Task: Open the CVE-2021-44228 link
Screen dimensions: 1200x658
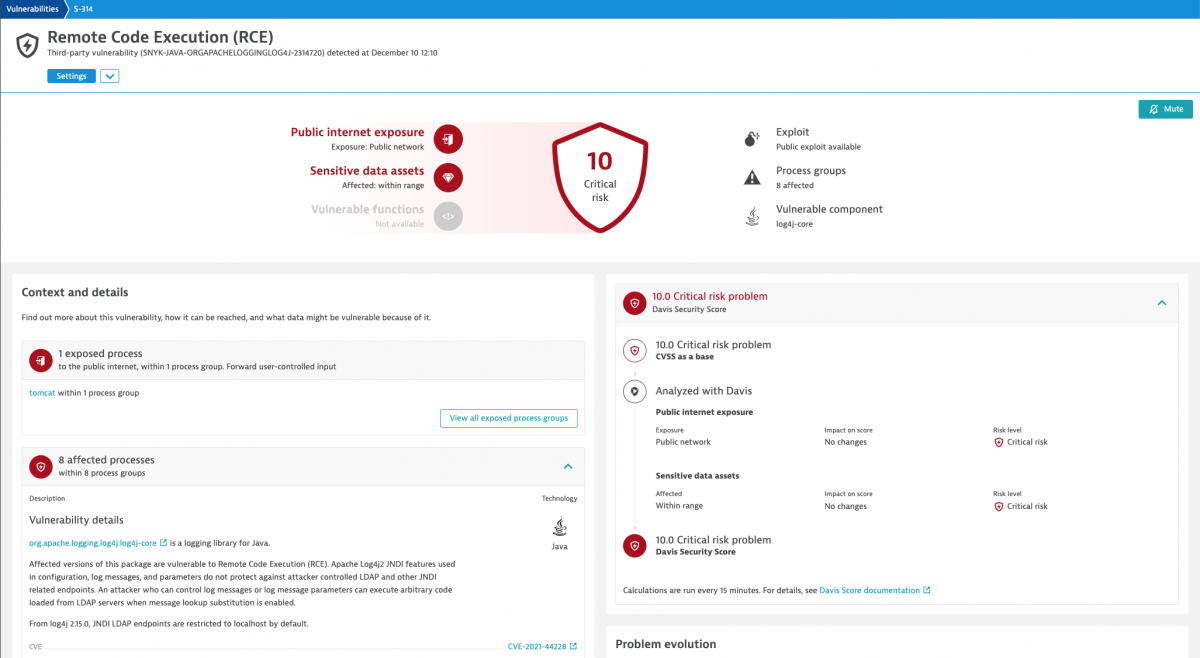Action: 540,646
